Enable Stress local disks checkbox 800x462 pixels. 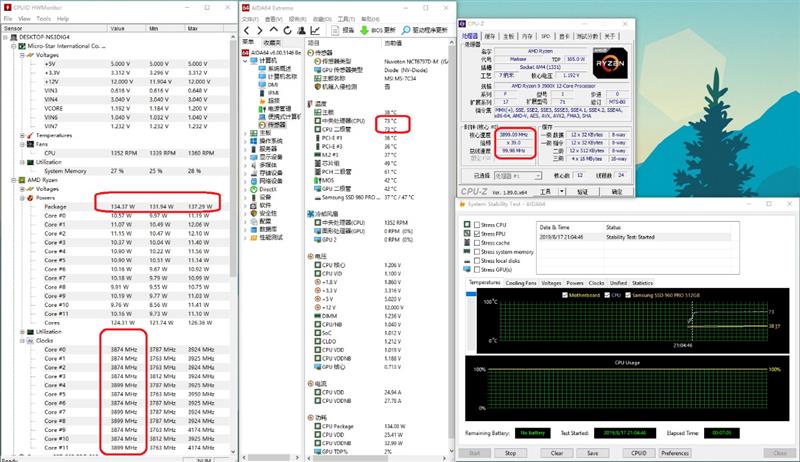click(x=477, y=261)
